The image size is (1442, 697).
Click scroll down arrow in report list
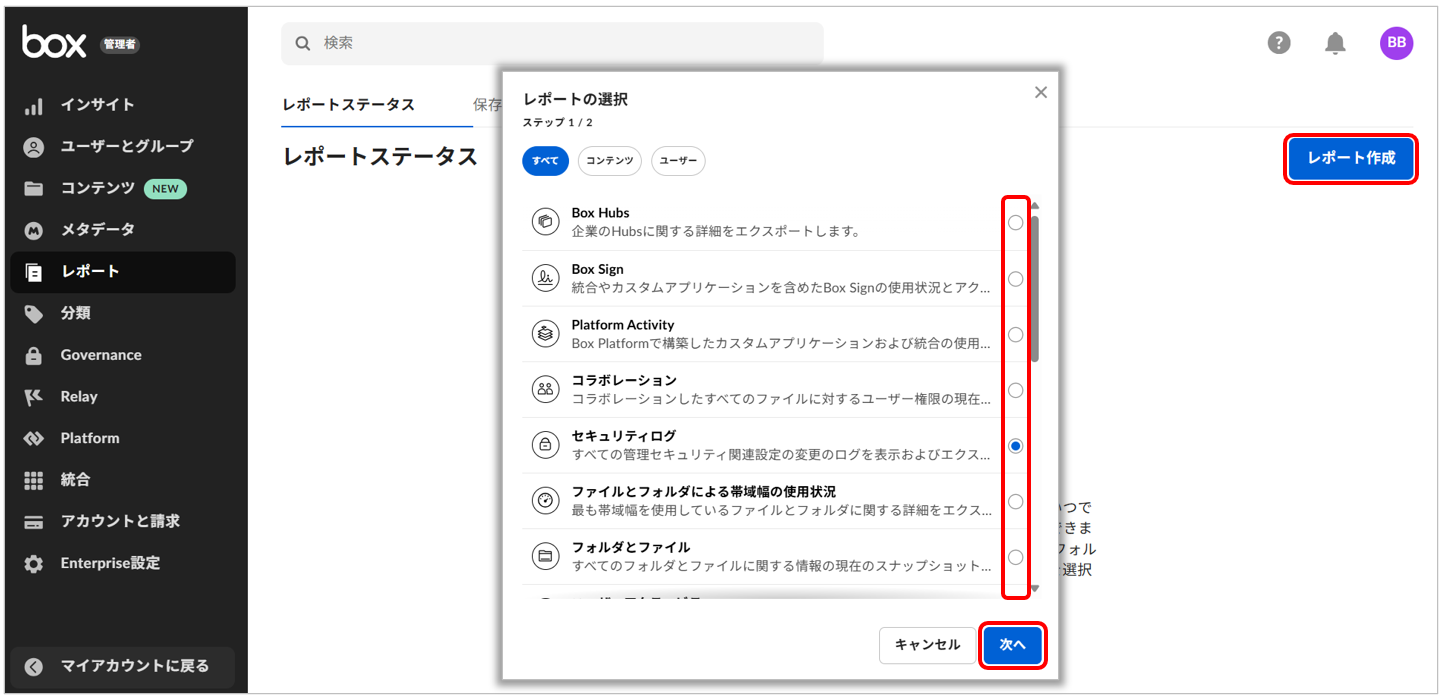[x=1035, y=589]
